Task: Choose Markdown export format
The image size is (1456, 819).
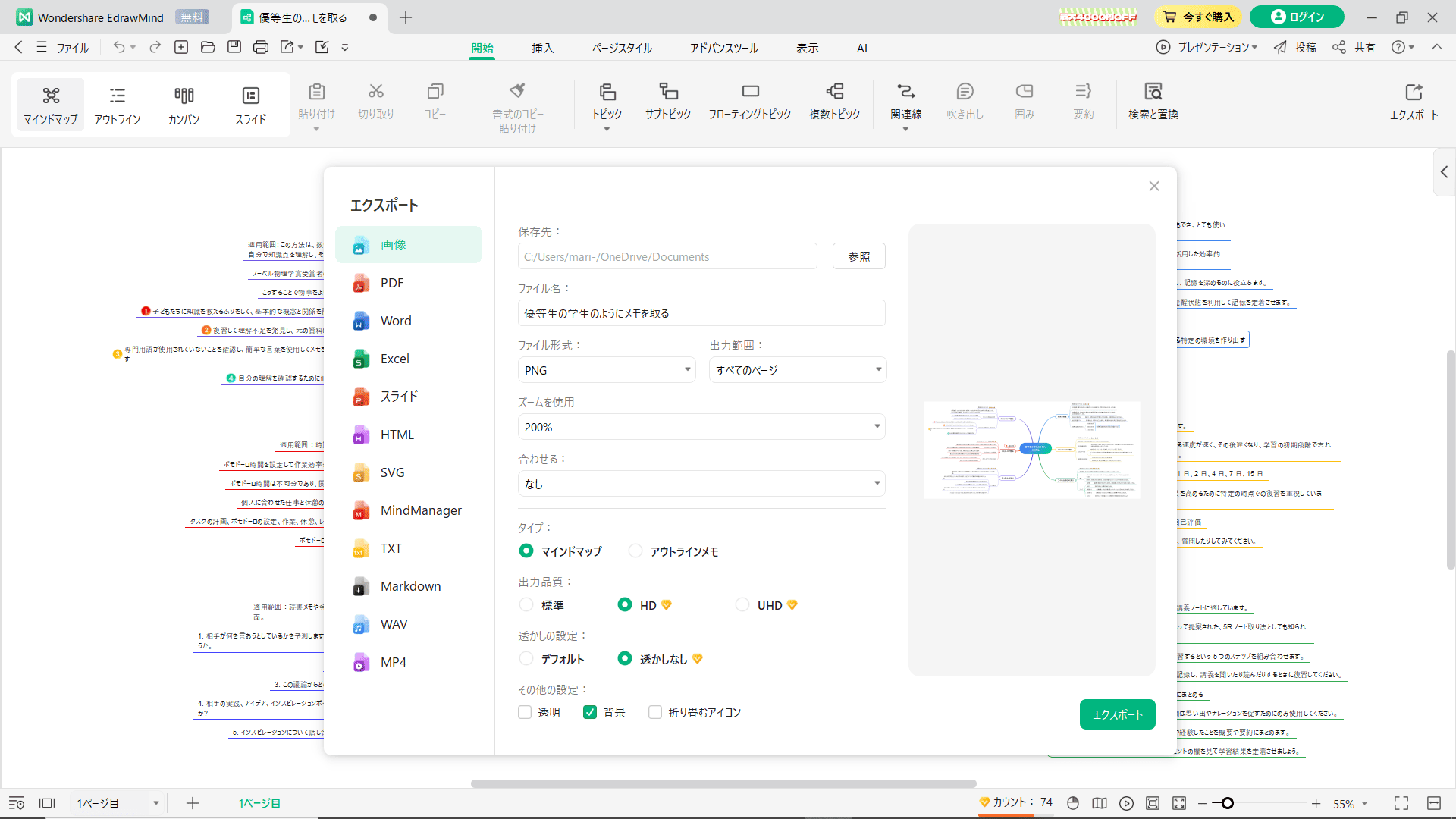Action: tap(409, 586)
